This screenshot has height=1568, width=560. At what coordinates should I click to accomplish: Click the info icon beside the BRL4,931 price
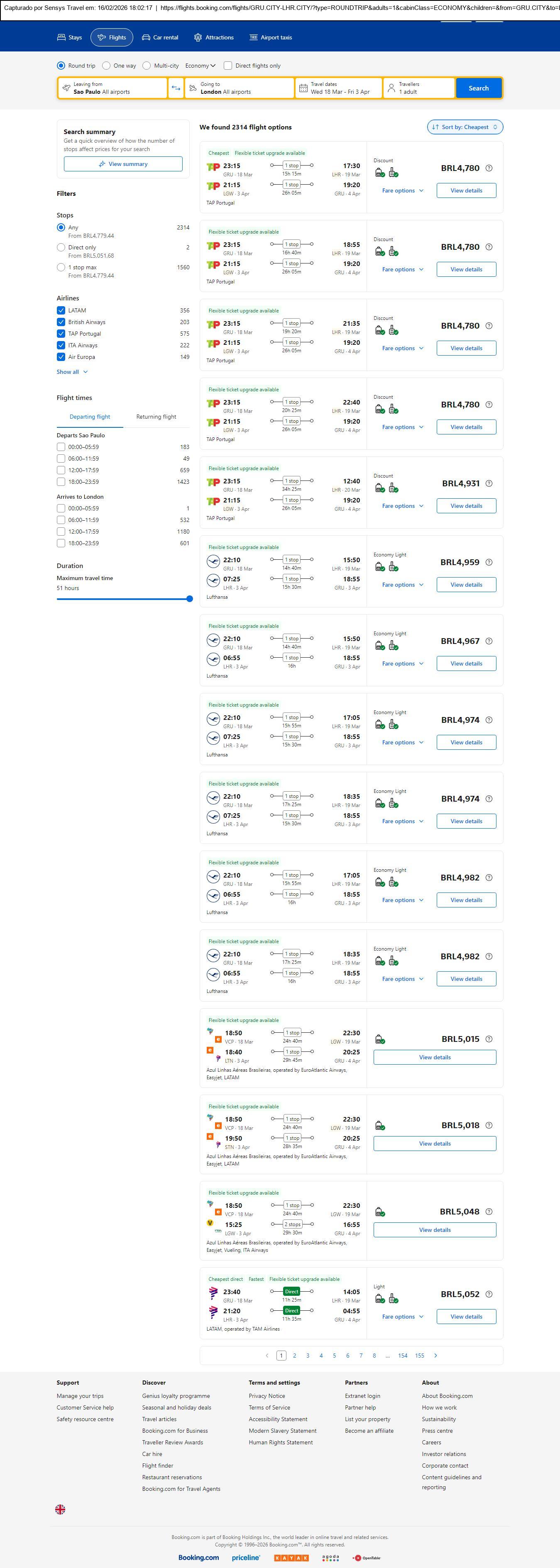point(489,483)
